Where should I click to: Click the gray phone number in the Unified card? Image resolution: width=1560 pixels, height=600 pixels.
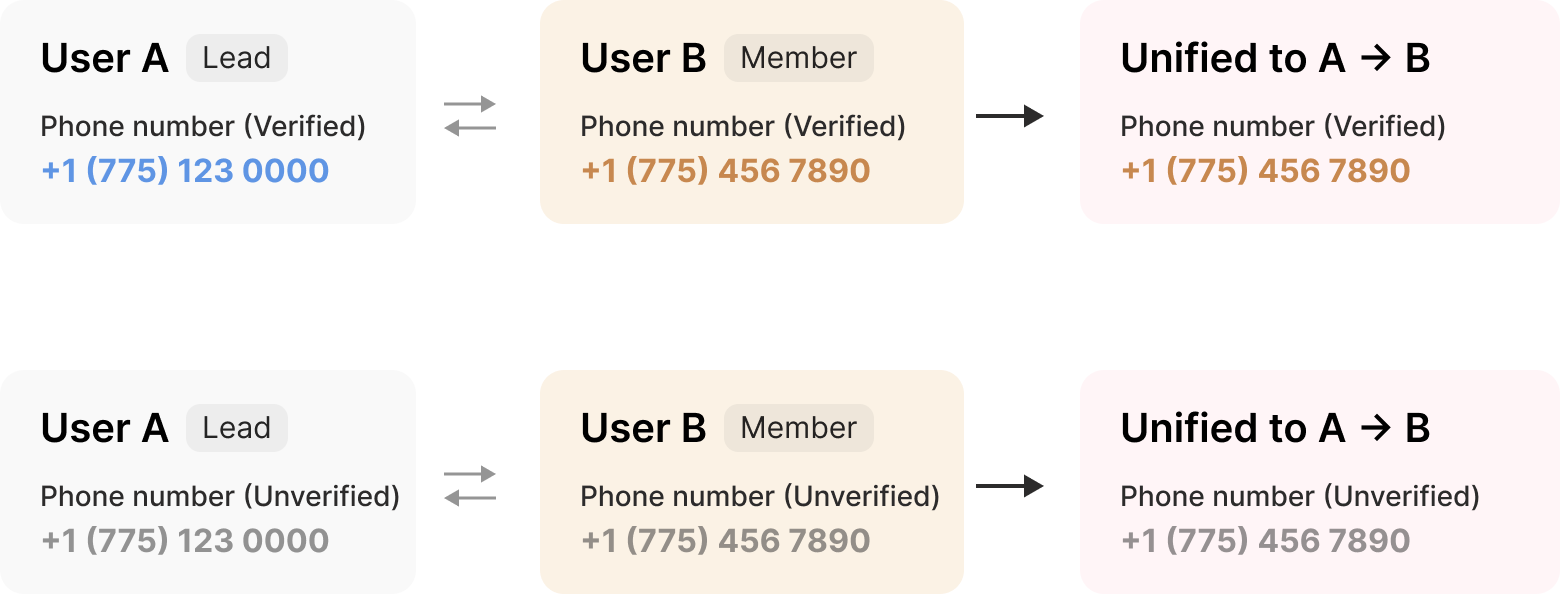click(1265, 541)
